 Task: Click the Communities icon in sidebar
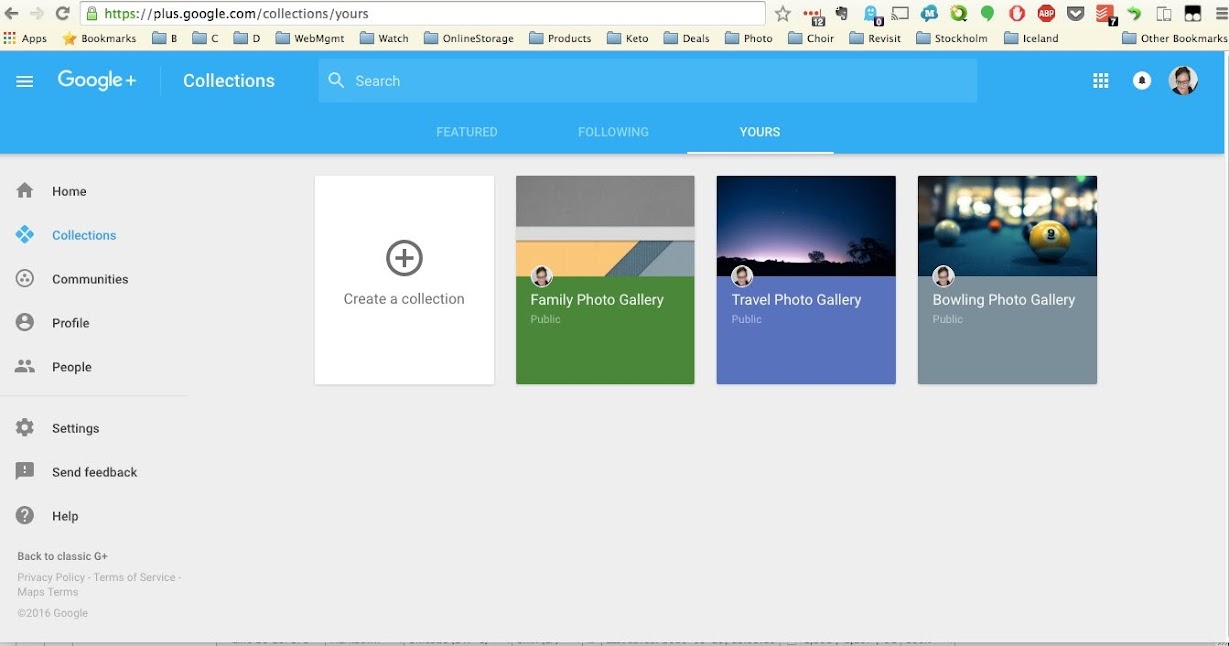click(25, 279)
